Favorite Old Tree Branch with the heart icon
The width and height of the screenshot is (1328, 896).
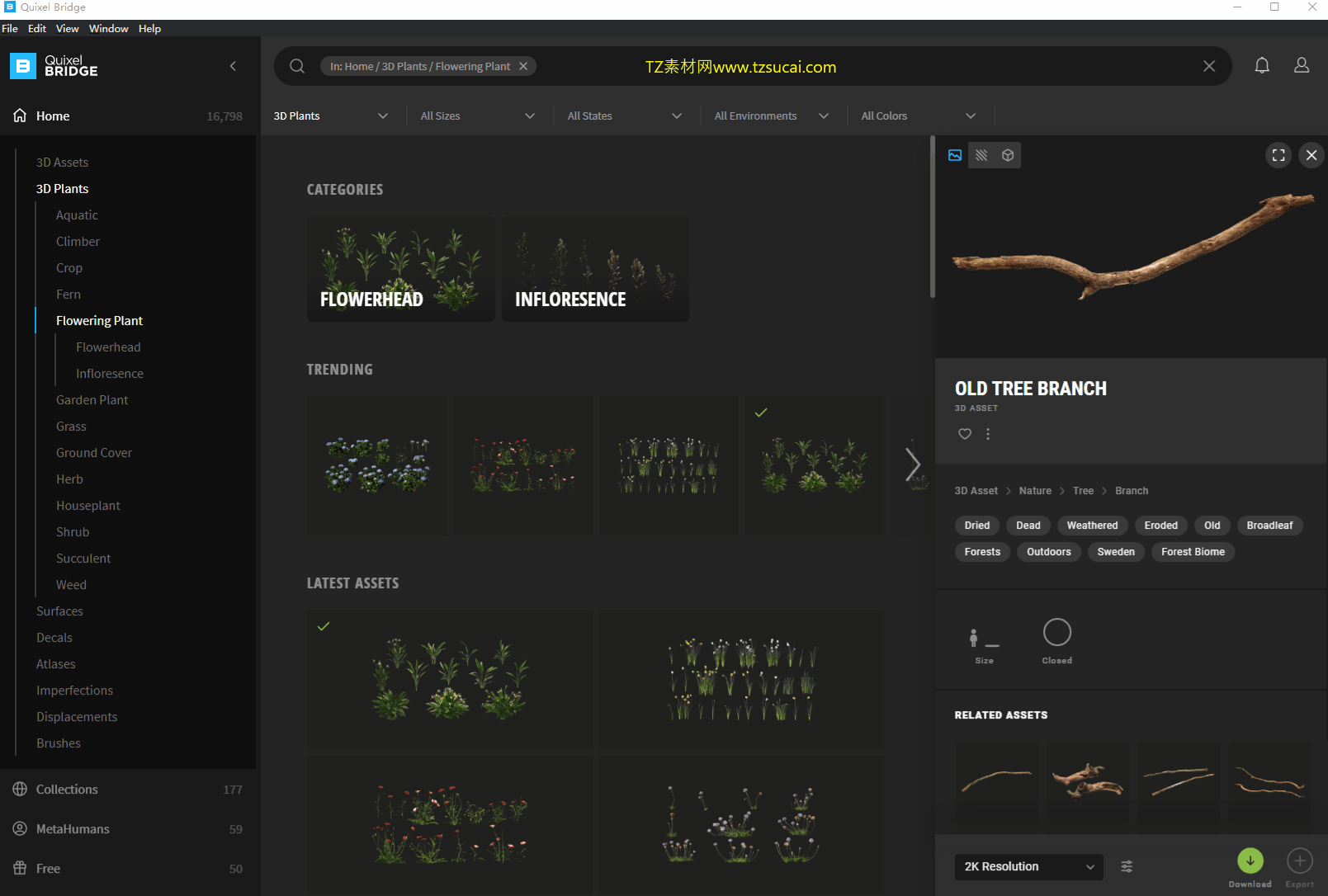pyautogui.click(x=965, y=434)
